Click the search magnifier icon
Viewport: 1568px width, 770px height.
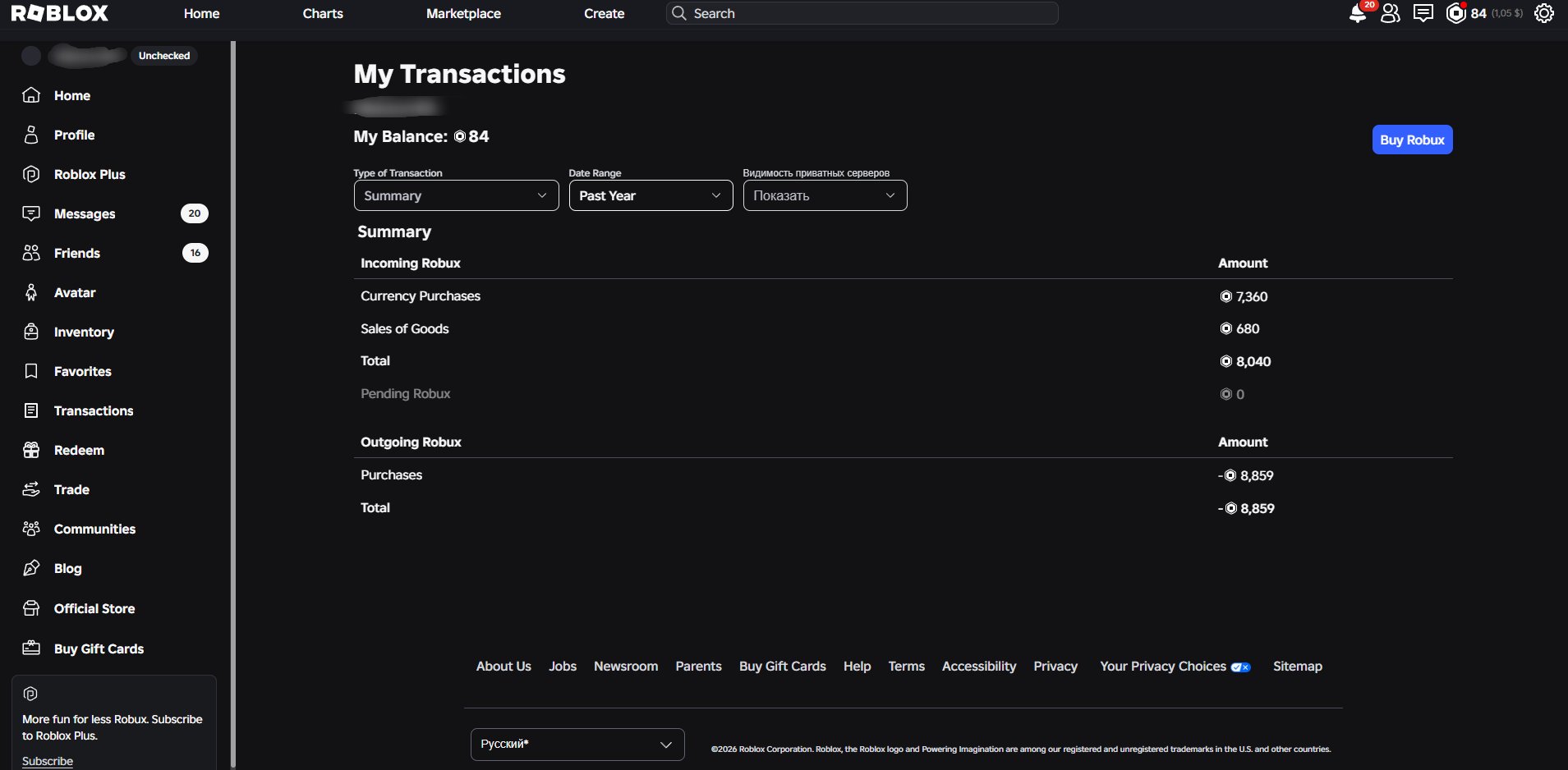(679, 13)
